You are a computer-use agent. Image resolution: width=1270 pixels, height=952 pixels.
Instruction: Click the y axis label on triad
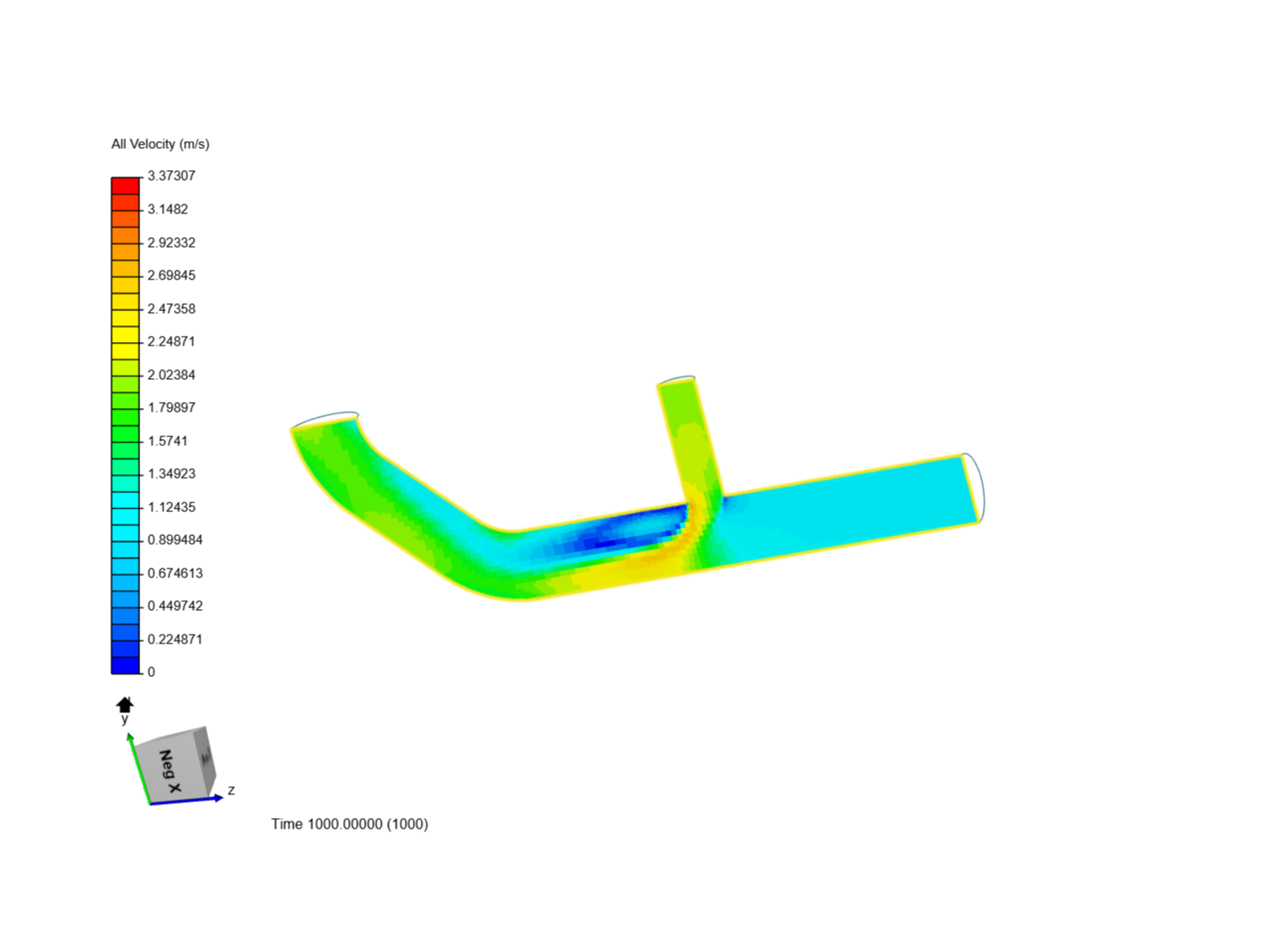pos(124,719)
